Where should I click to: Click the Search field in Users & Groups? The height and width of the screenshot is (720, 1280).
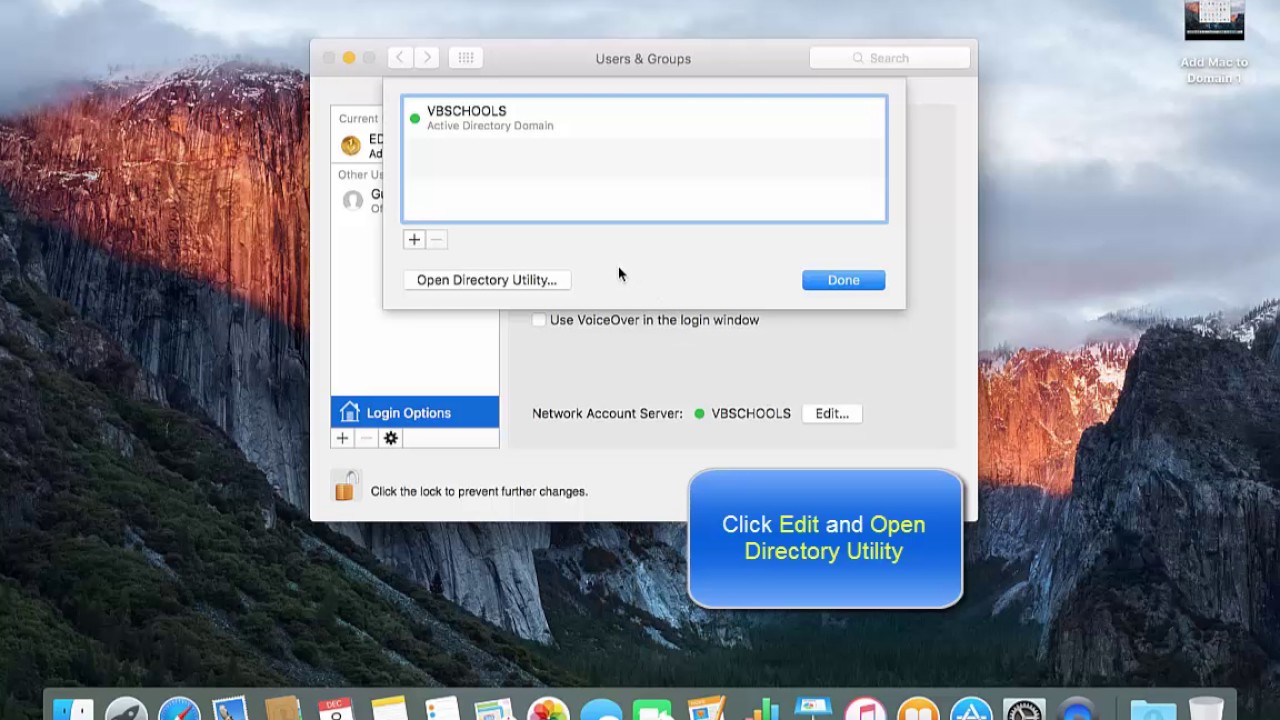pyautogui.click(x=890, y=58)
